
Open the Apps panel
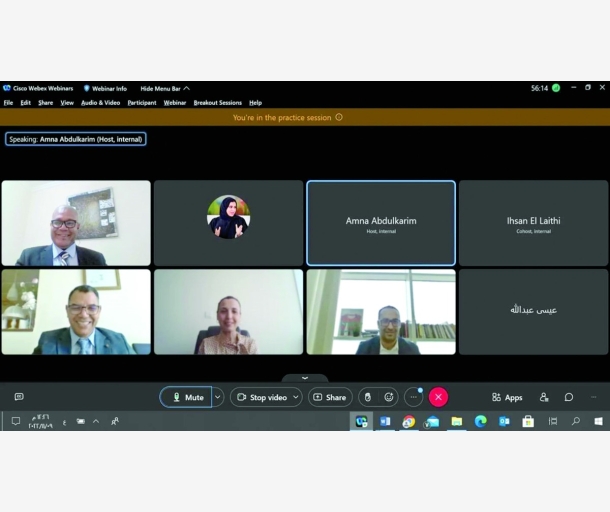[x=507, y=397]
